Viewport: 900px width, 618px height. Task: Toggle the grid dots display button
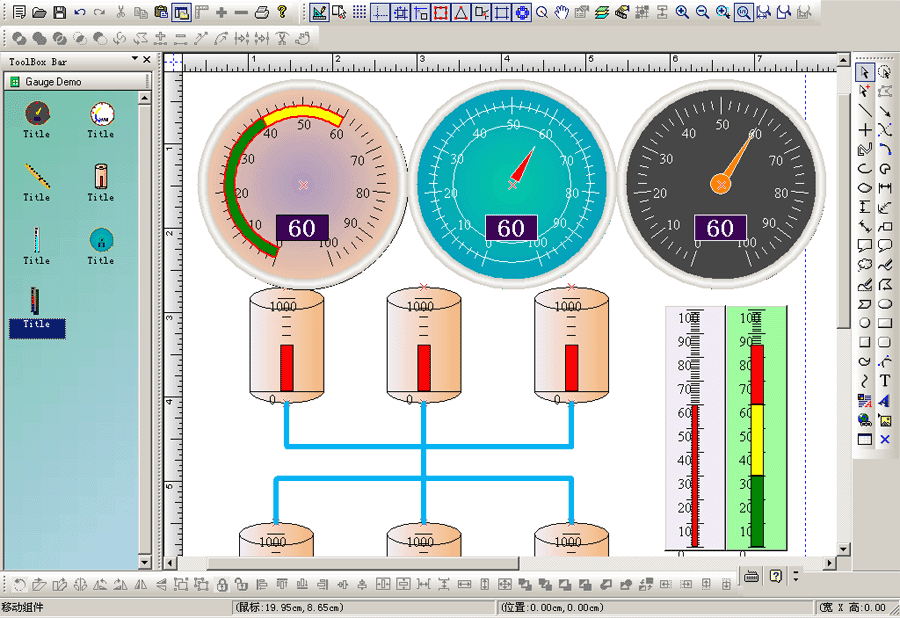(358, 13)
